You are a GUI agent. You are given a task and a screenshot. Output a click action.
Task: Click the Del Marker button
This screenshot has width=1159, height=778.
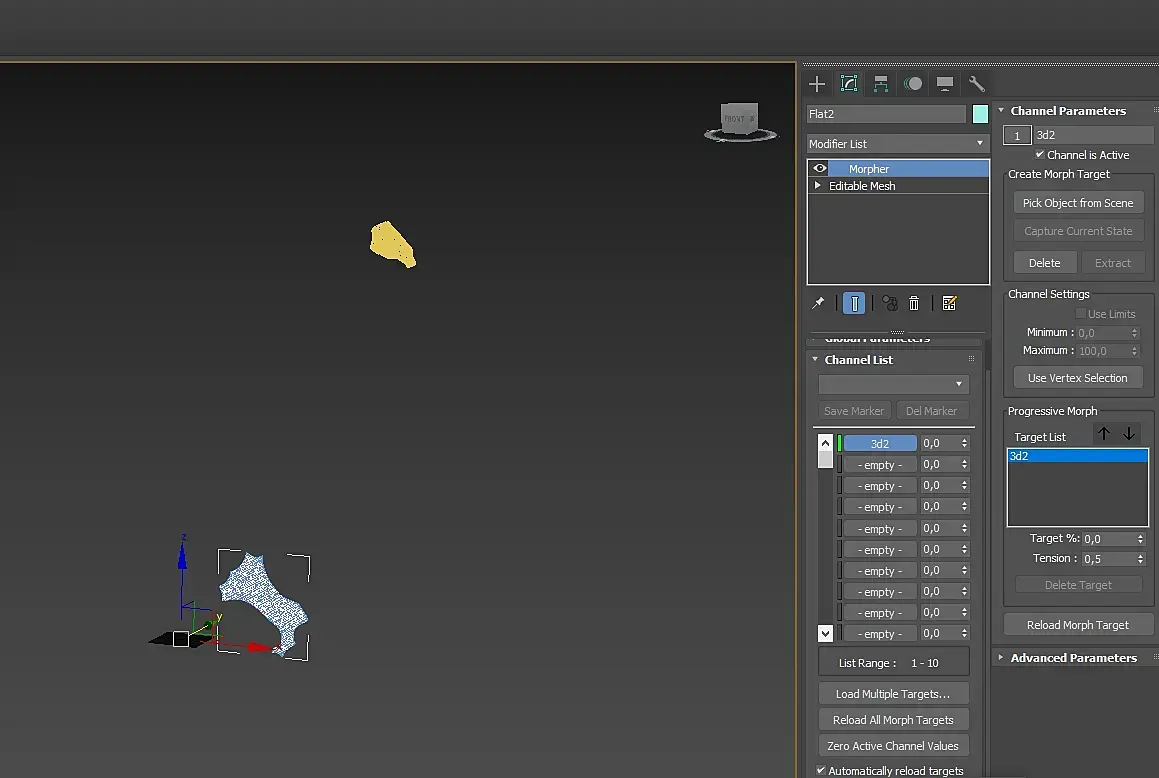(x=931, y=411)
